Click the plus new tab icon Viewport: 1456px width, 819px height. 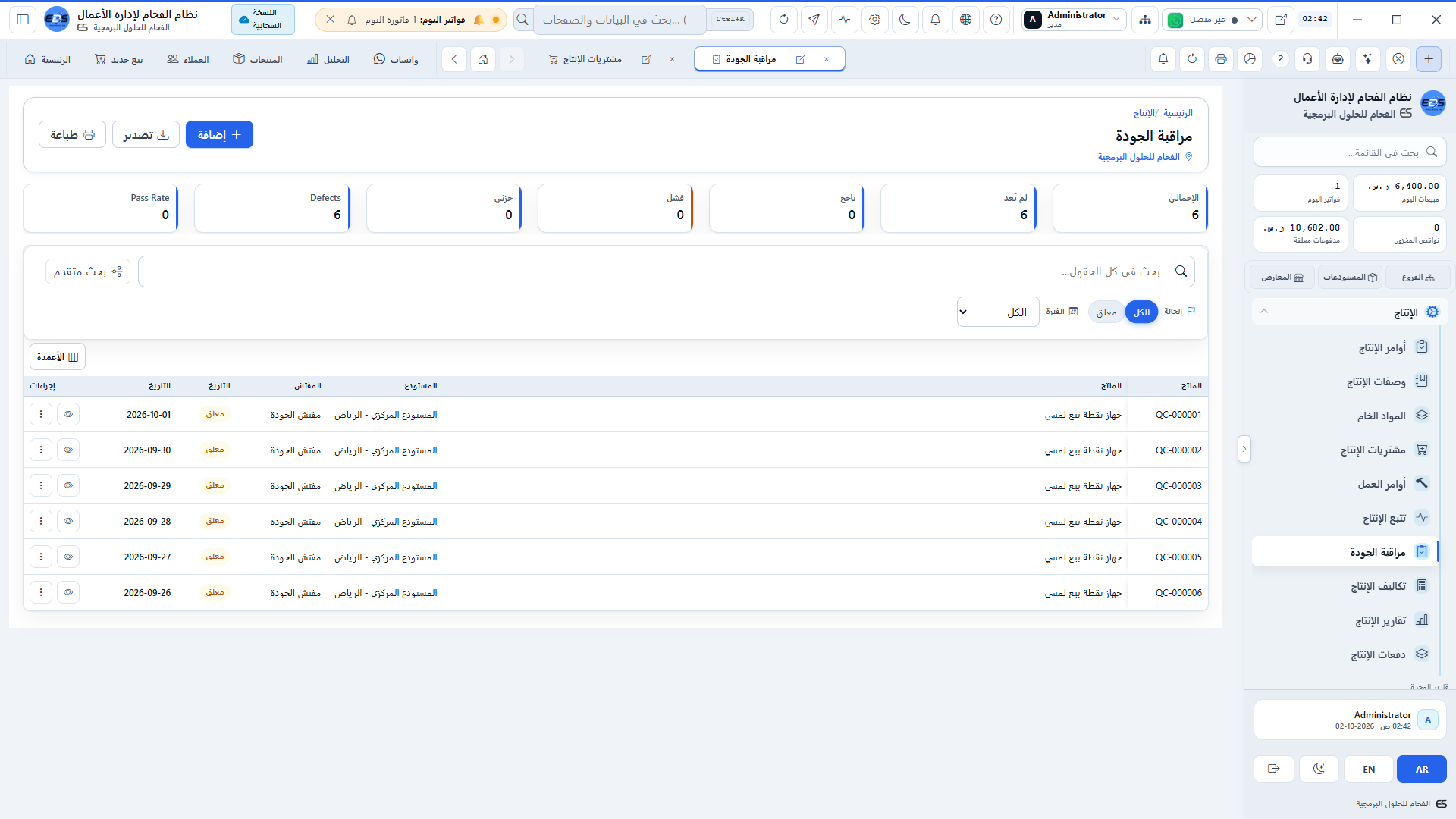tap(1429, 59)
